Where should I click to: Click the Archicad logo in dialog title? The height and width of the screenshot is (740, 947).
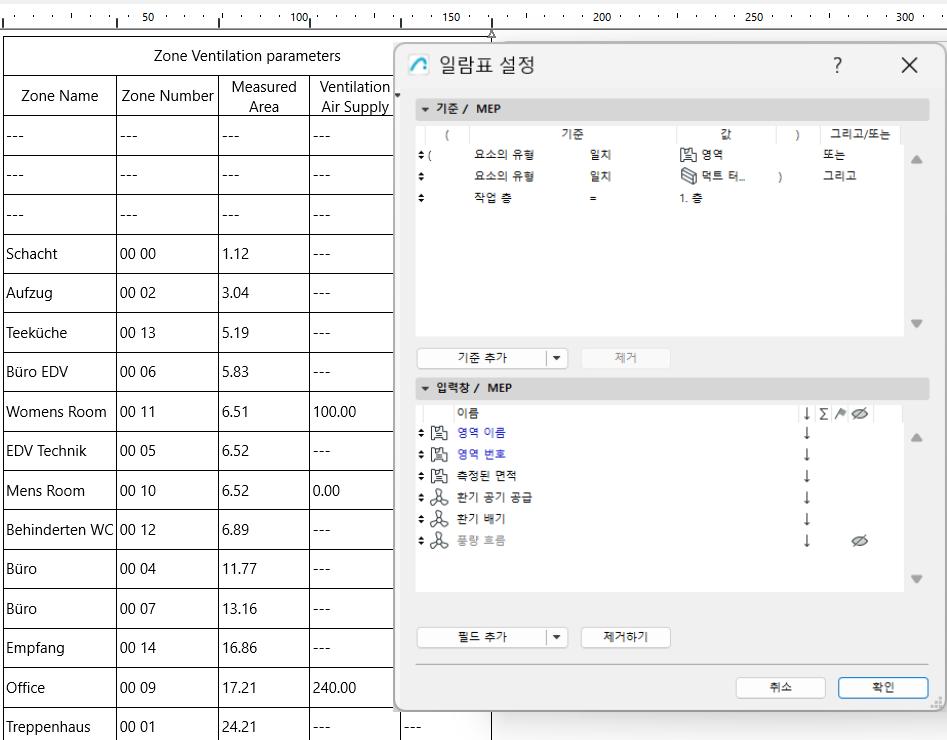coord(419,65)
